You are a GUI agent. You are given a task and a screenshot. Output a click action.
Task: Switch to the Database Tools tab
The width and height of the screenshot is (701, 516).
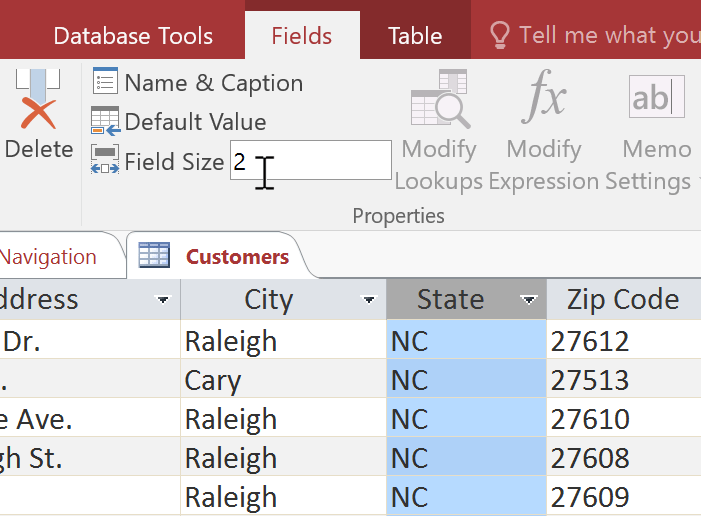(x=133, y=37)
